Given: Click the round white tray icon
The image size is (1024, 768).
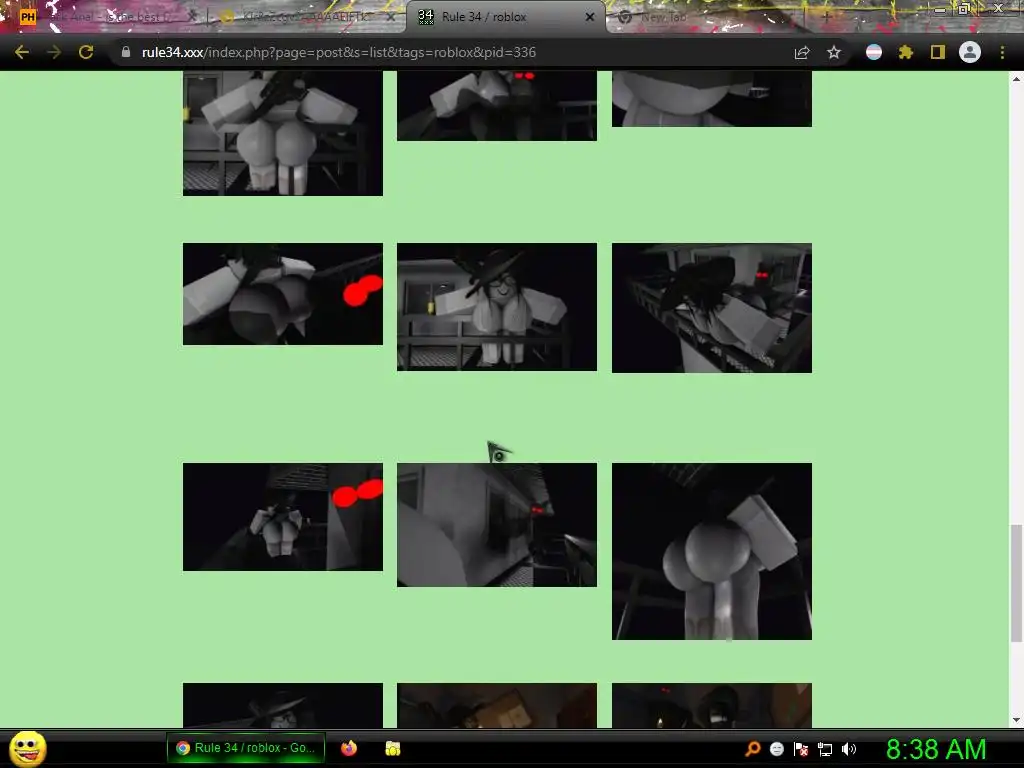Looking at the screenshot, I should (x=776, y=749).
